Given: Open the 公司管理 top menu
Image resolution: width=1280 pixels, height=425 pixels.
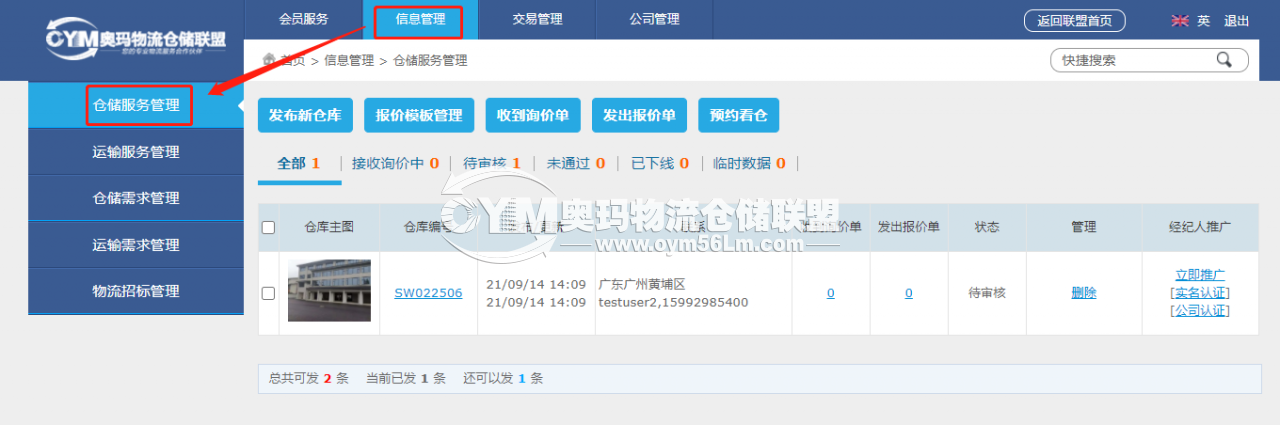Looking at the screenshot, I should pyautogui.click(x=655, y=19).
